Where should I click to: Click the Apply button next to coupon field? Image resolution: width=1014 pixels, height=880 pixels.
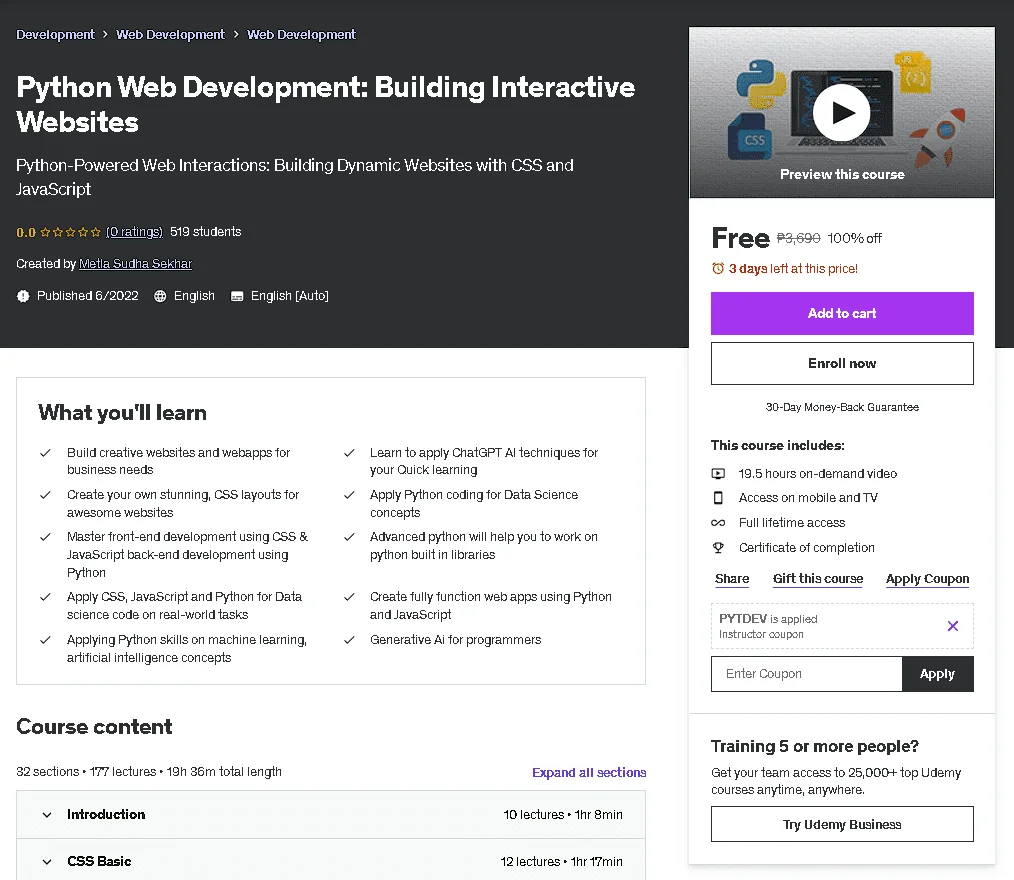click(x=937, y=674)
